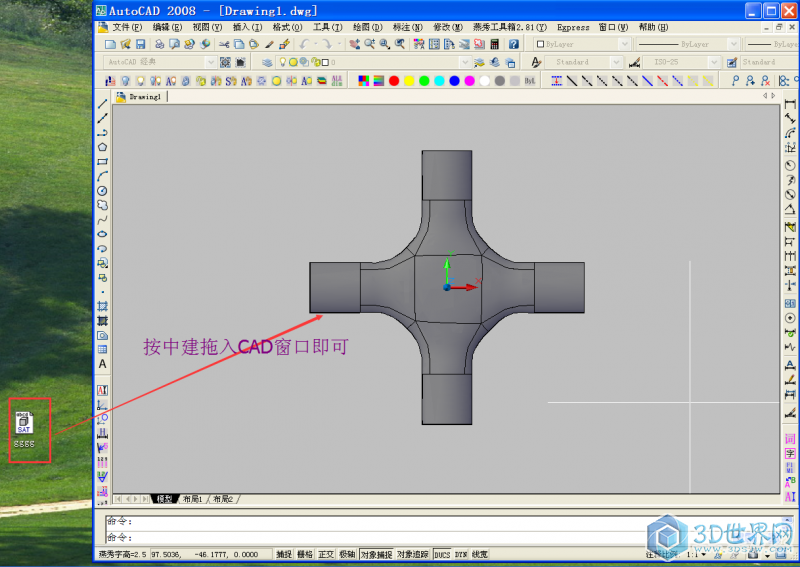The height and width of the screenshot is (567, 800).
Task: Open the Redo history dropdown arrow
Action: tap(339, 44)
